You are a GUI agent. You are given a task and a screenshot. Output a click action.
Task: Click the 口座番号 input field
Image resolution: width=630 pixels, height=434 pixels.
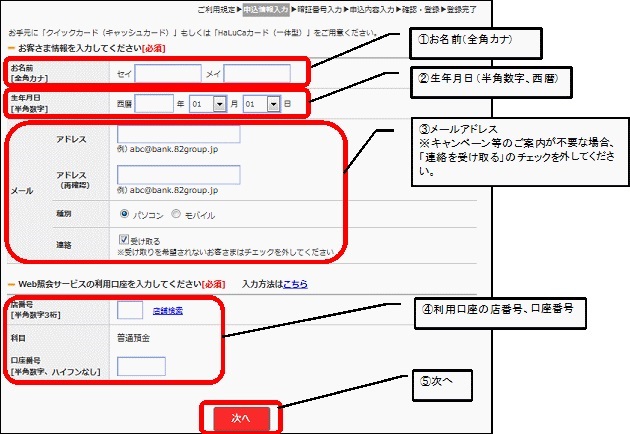(141, 367)
